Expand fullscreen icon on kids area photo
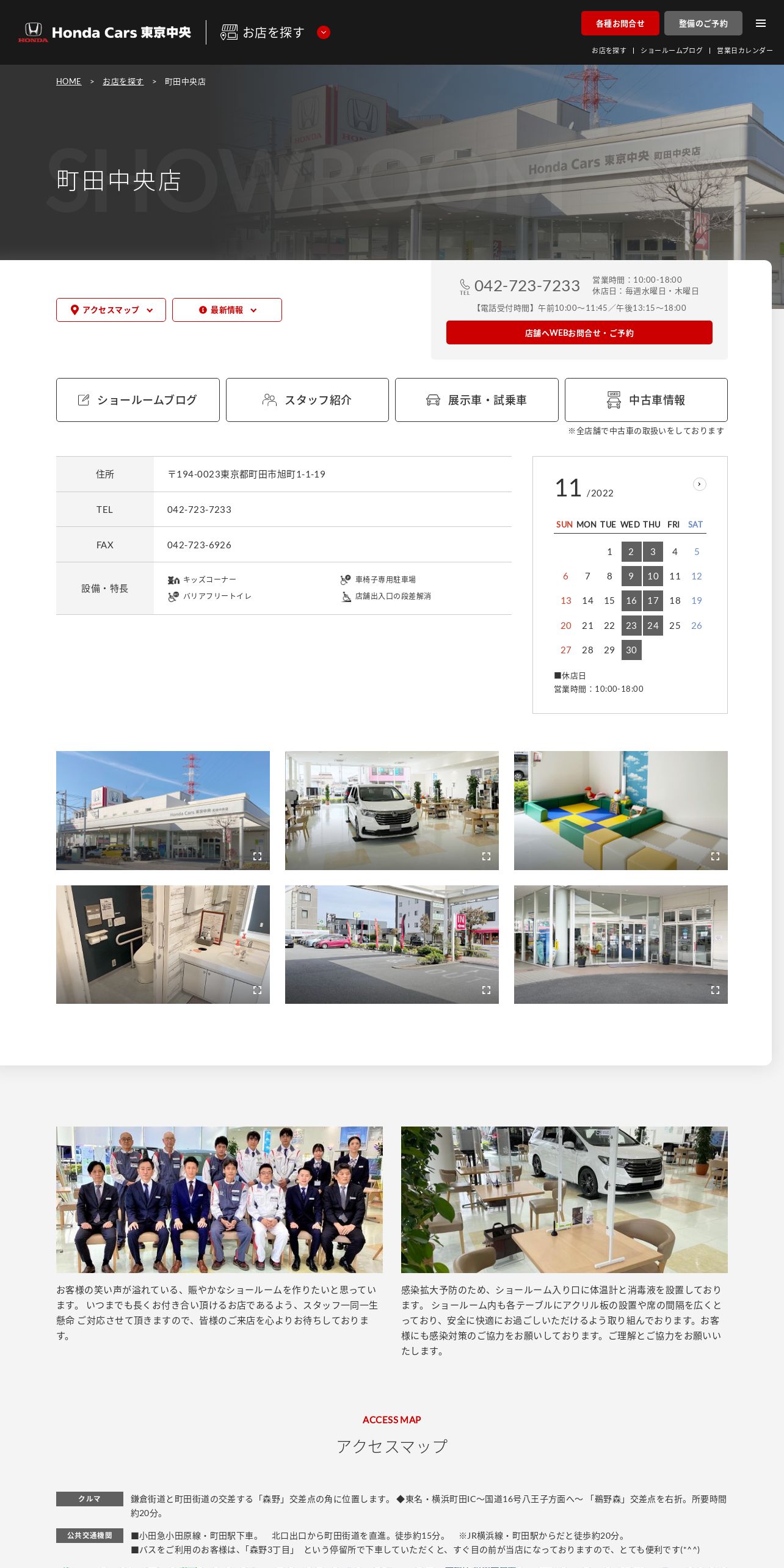 pos(715,857)
